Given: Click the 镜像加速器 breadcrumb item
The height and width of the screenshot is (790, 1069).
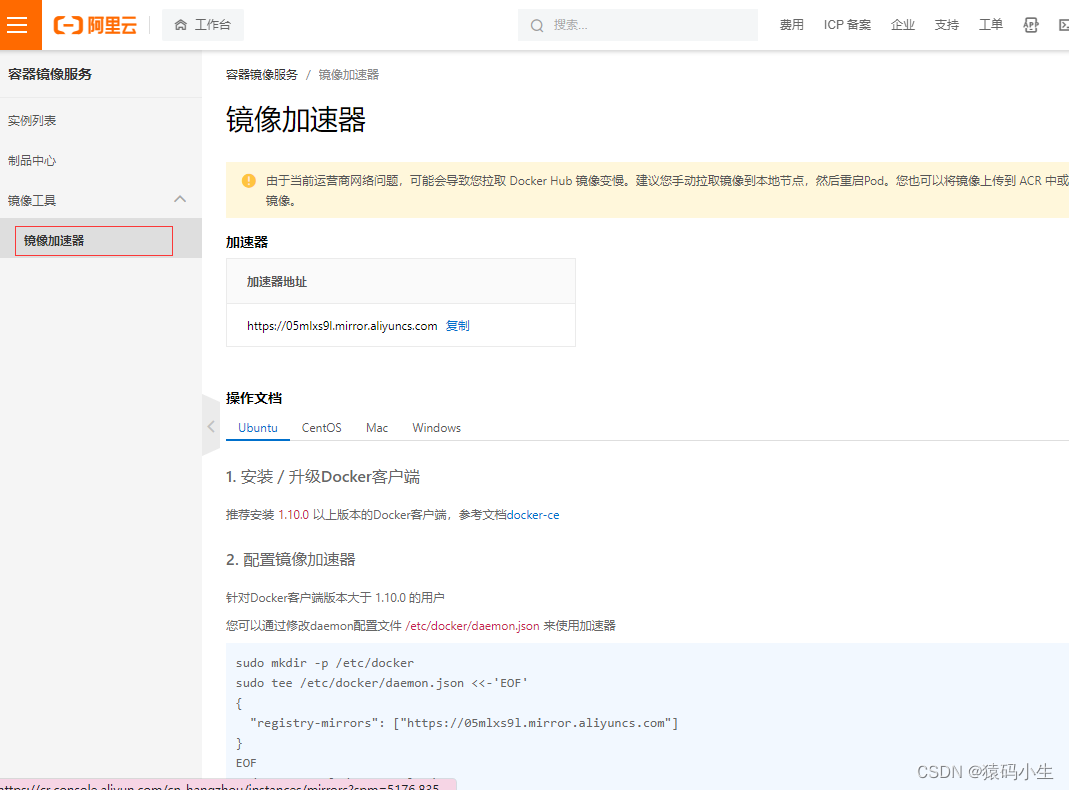Looking at the screenshot, I should click(x=348, y=75).
